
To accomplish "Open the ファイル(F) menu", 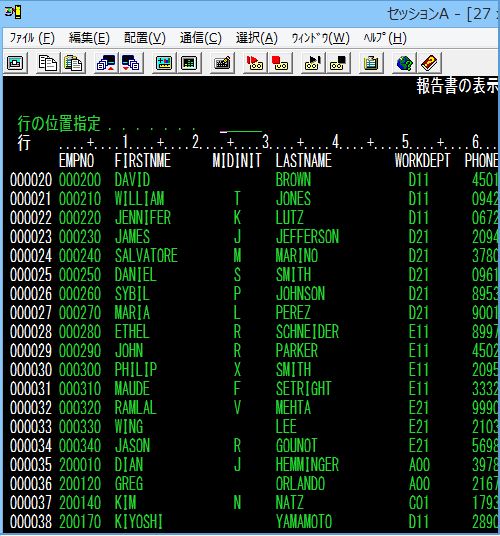I will 31,38.
